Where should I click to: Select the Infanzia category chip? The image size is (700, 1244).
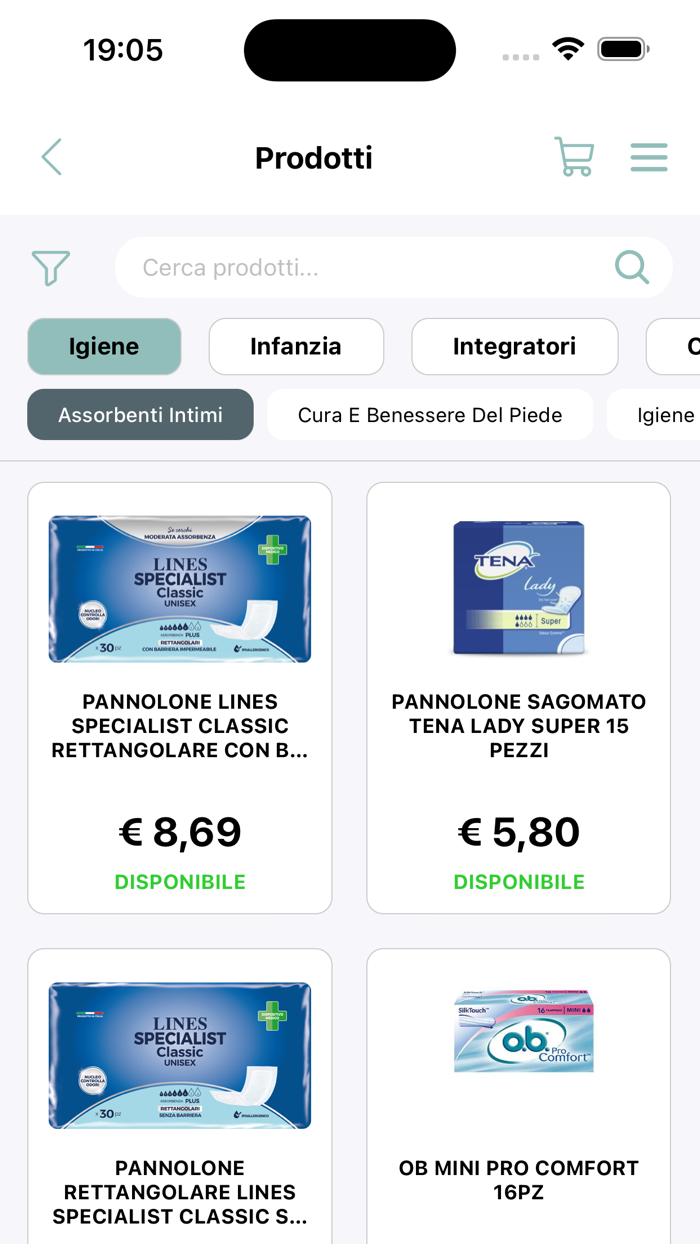[x=296, y=346]
